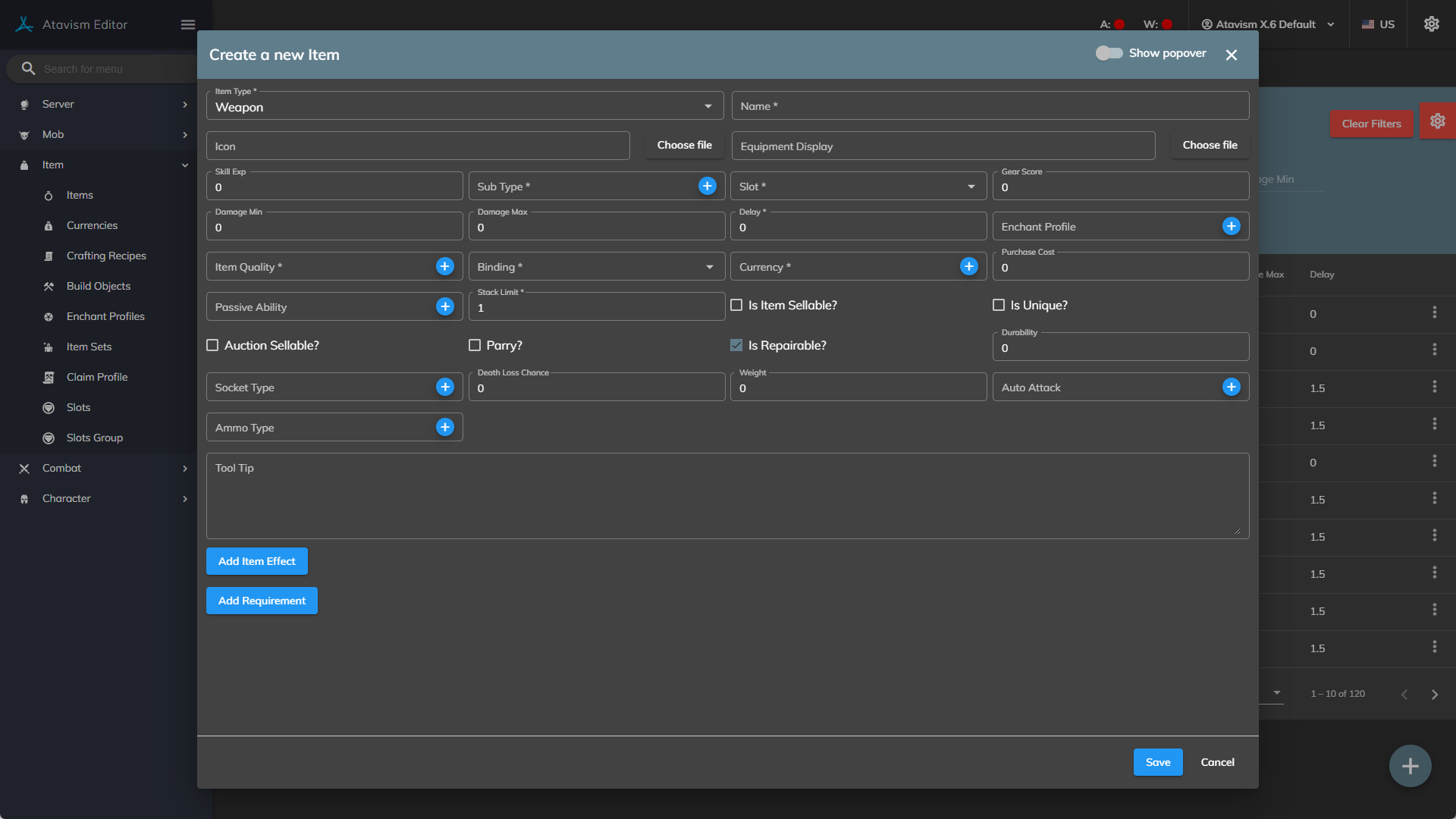
Task: Click into the Tool Tip text area
Action: [x=726, y=497]
